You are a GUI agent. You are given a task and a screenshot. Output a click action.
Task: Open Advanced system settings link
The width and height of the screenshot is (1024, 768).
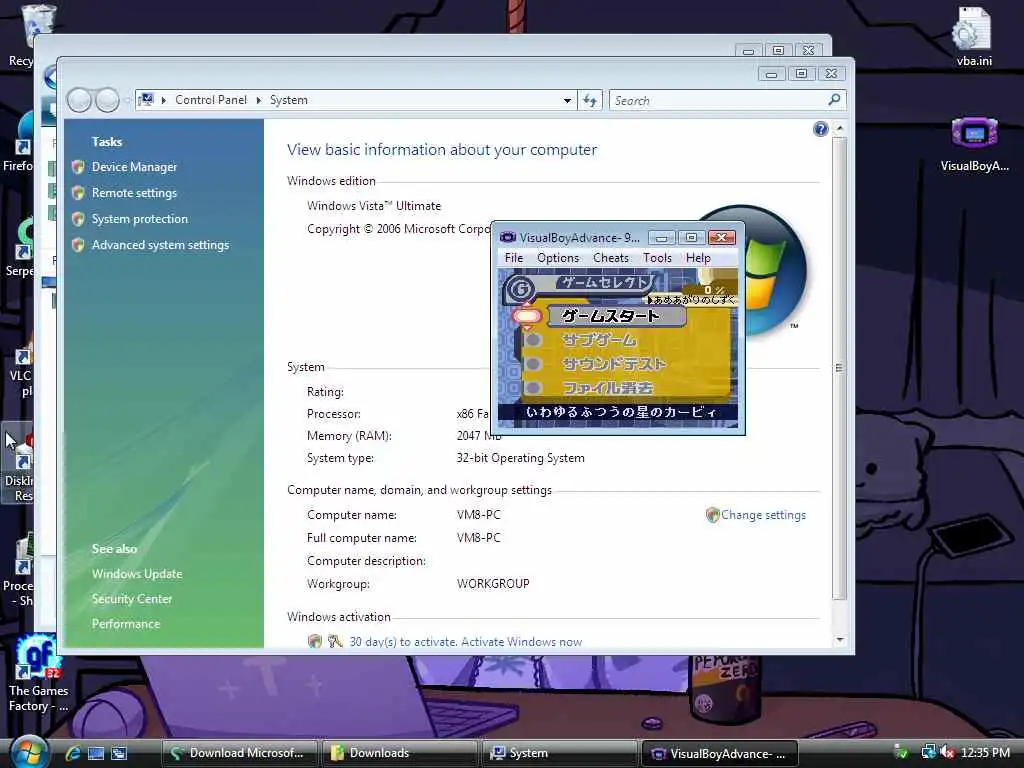tap(160, 246)
